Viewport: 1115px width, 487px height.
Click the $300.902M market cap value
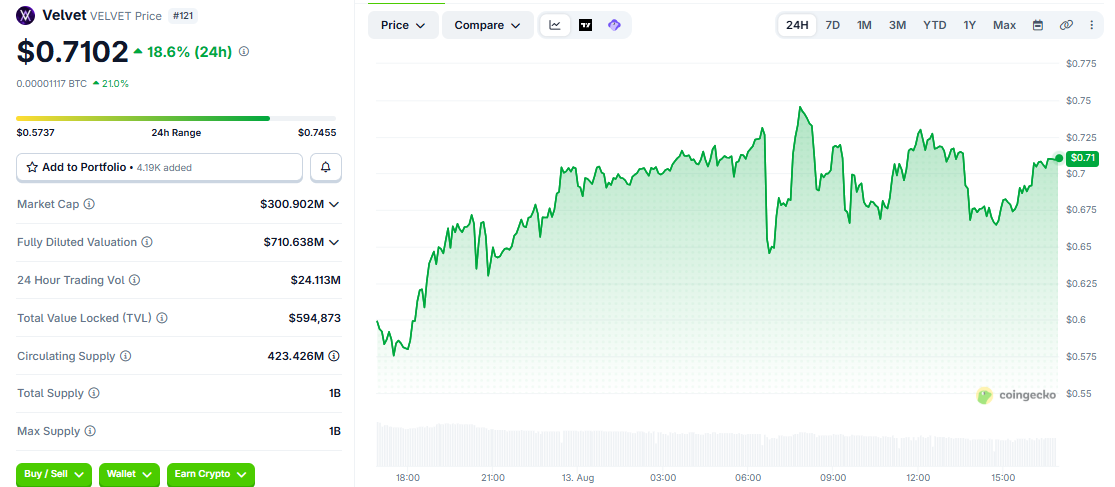(x=292, y=204)
